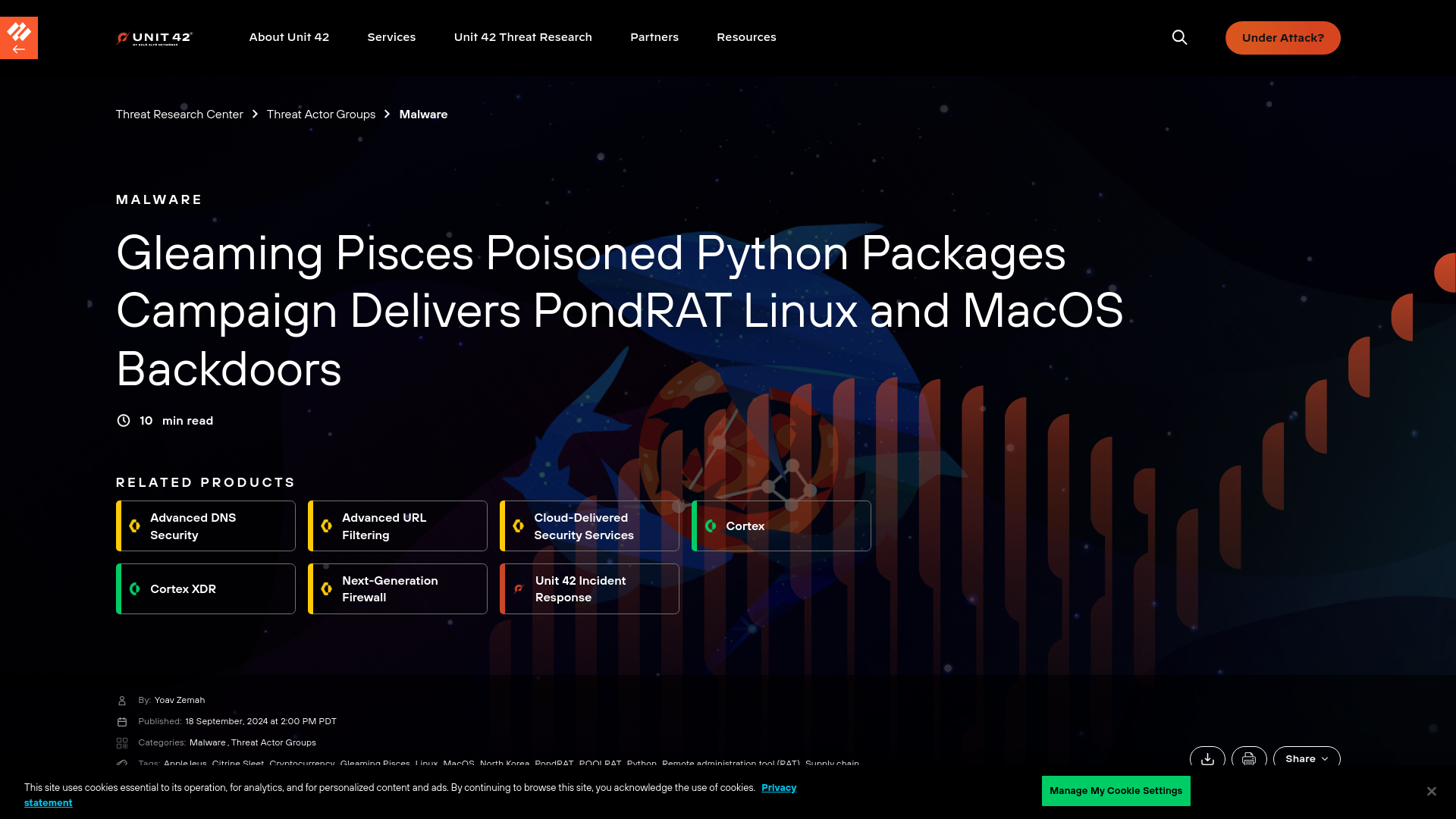Expand the Unit 42 Threat Research menu

tap(523, 37)
